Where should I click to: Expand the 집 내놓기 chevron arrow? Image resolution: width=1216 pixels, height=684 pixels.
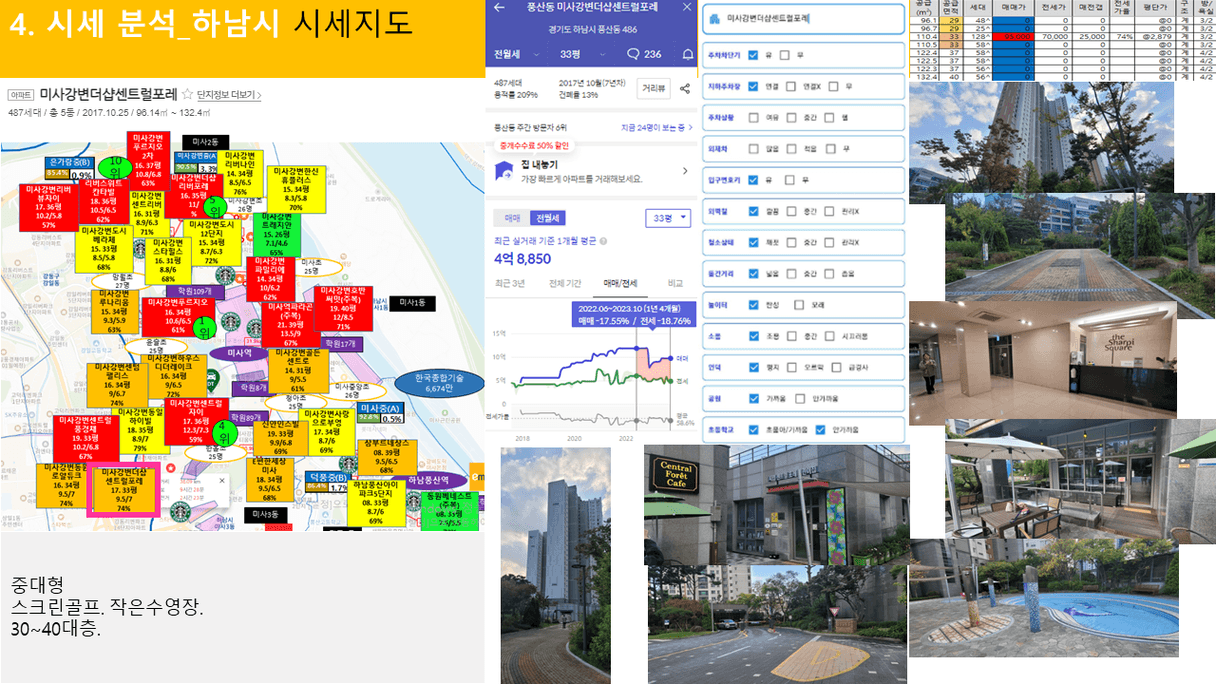coord(685,172)
